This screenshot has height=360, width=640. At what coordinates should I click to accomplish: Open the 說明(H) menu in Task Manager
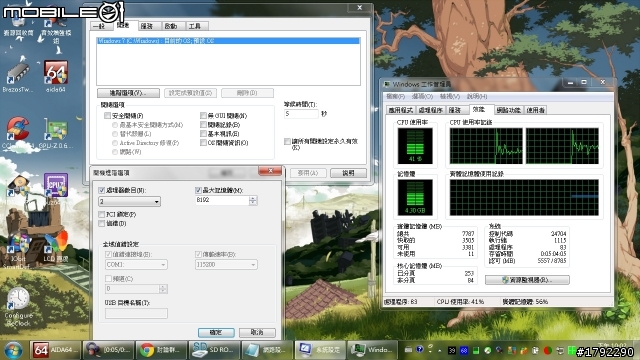point(477,96)
